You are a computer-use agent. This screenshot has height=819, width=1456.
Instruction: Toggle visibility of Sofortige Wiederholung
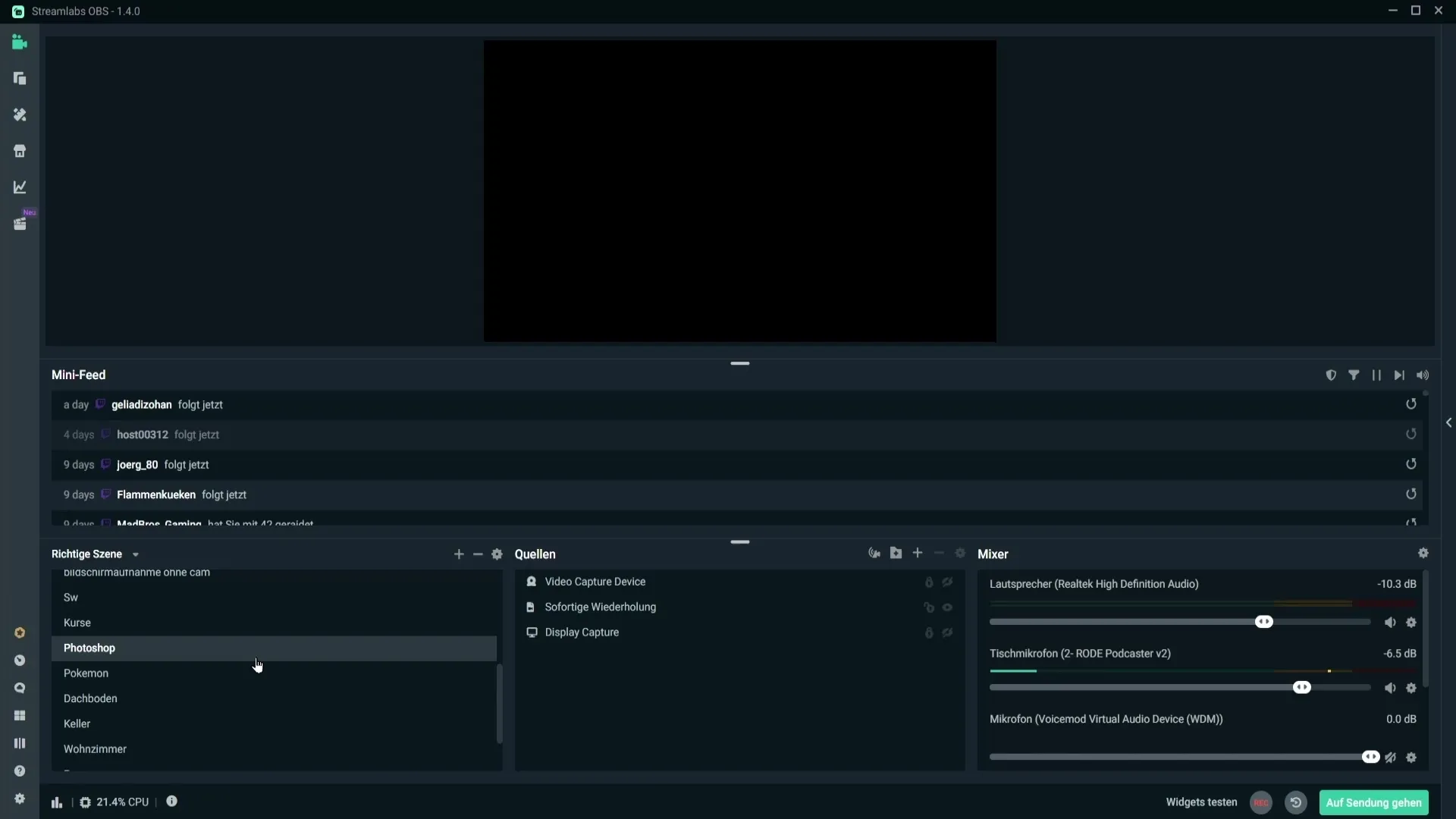pos(948,607)
